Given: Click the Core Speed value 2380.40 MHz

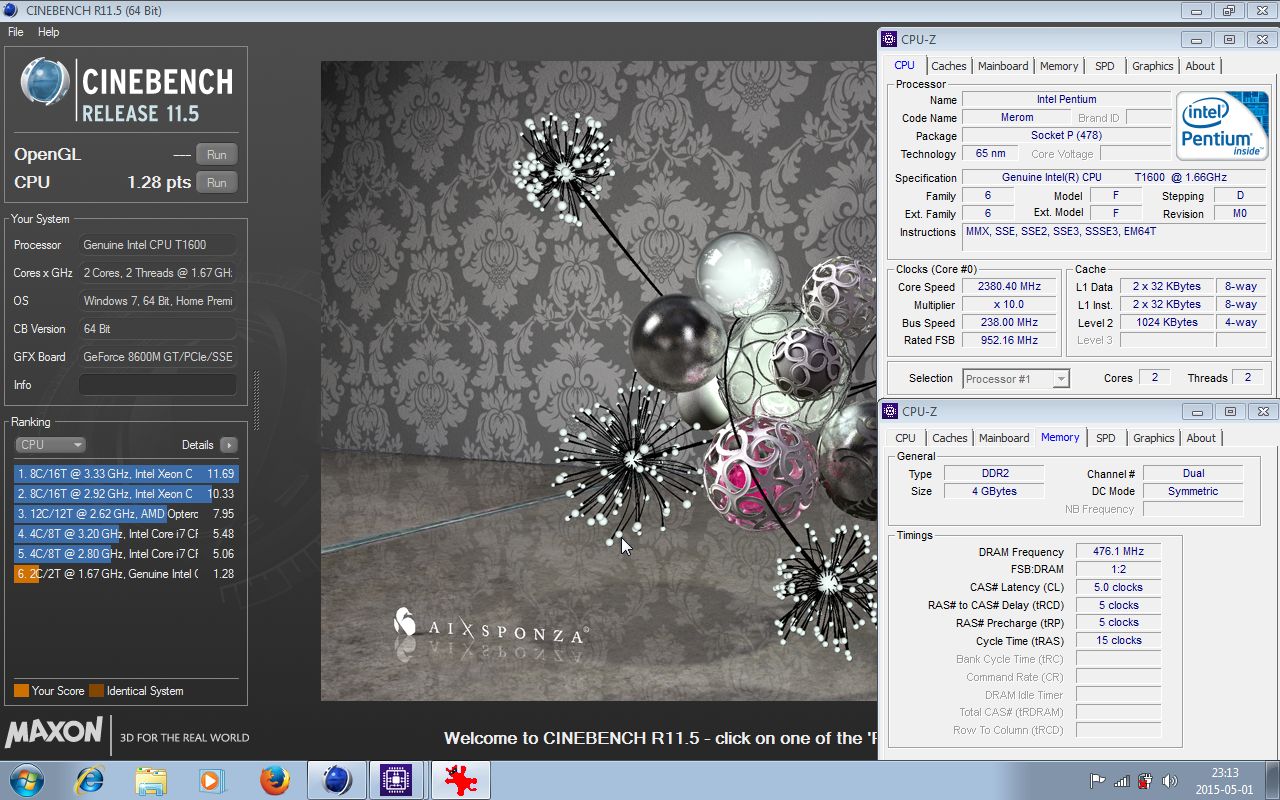Looking at the screenshot, I should 1009,286.
